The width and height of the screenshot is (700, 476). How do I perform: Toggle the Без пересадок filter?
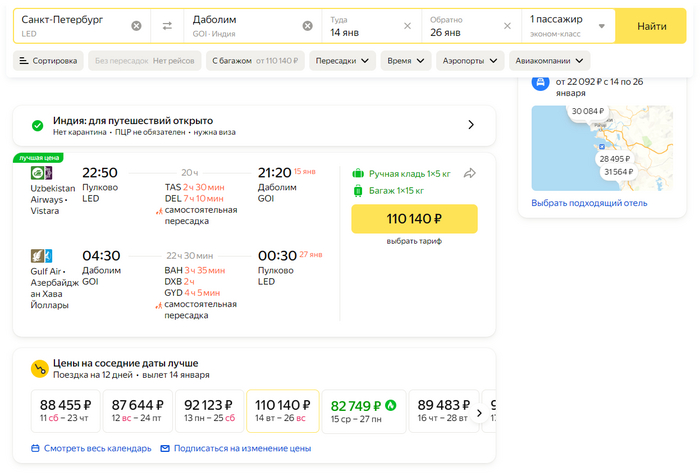coord(144,61)
